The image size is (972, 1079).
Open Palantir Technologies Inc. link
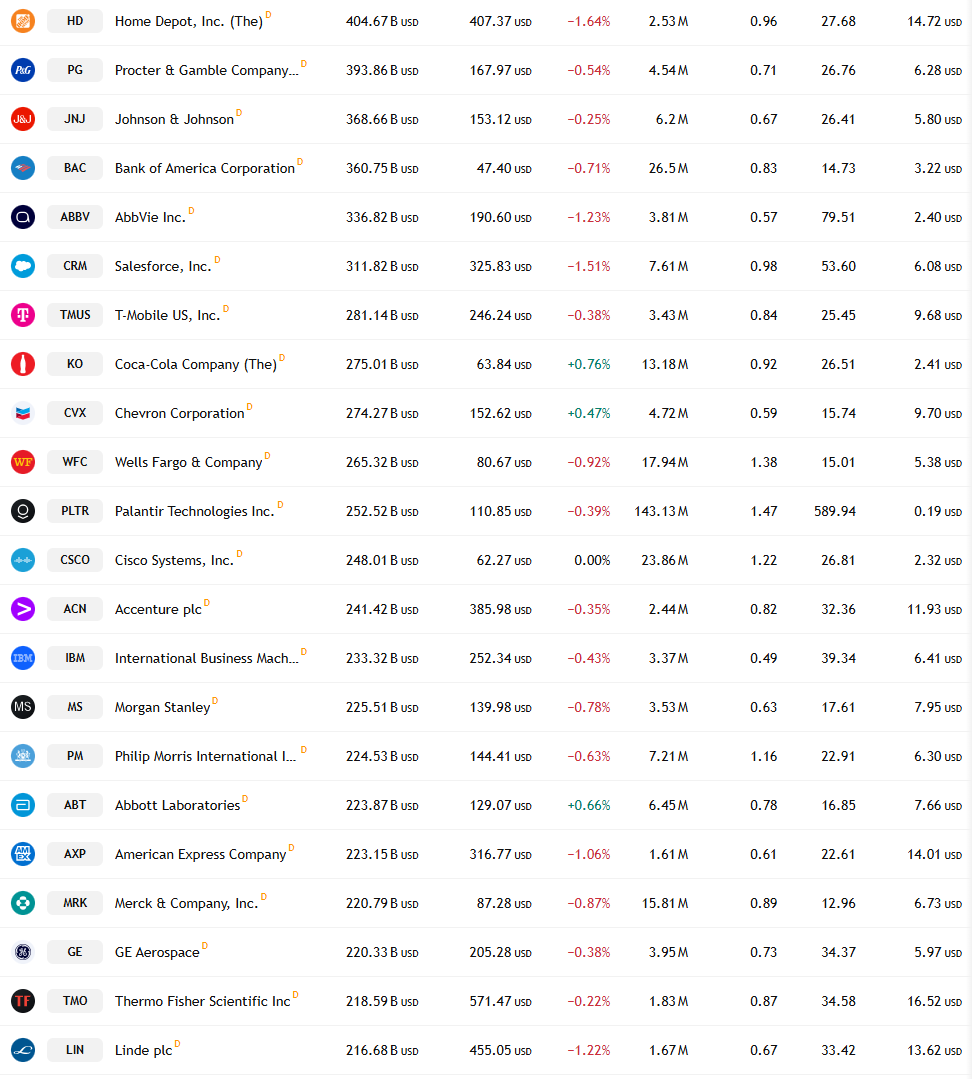point(195,511)
